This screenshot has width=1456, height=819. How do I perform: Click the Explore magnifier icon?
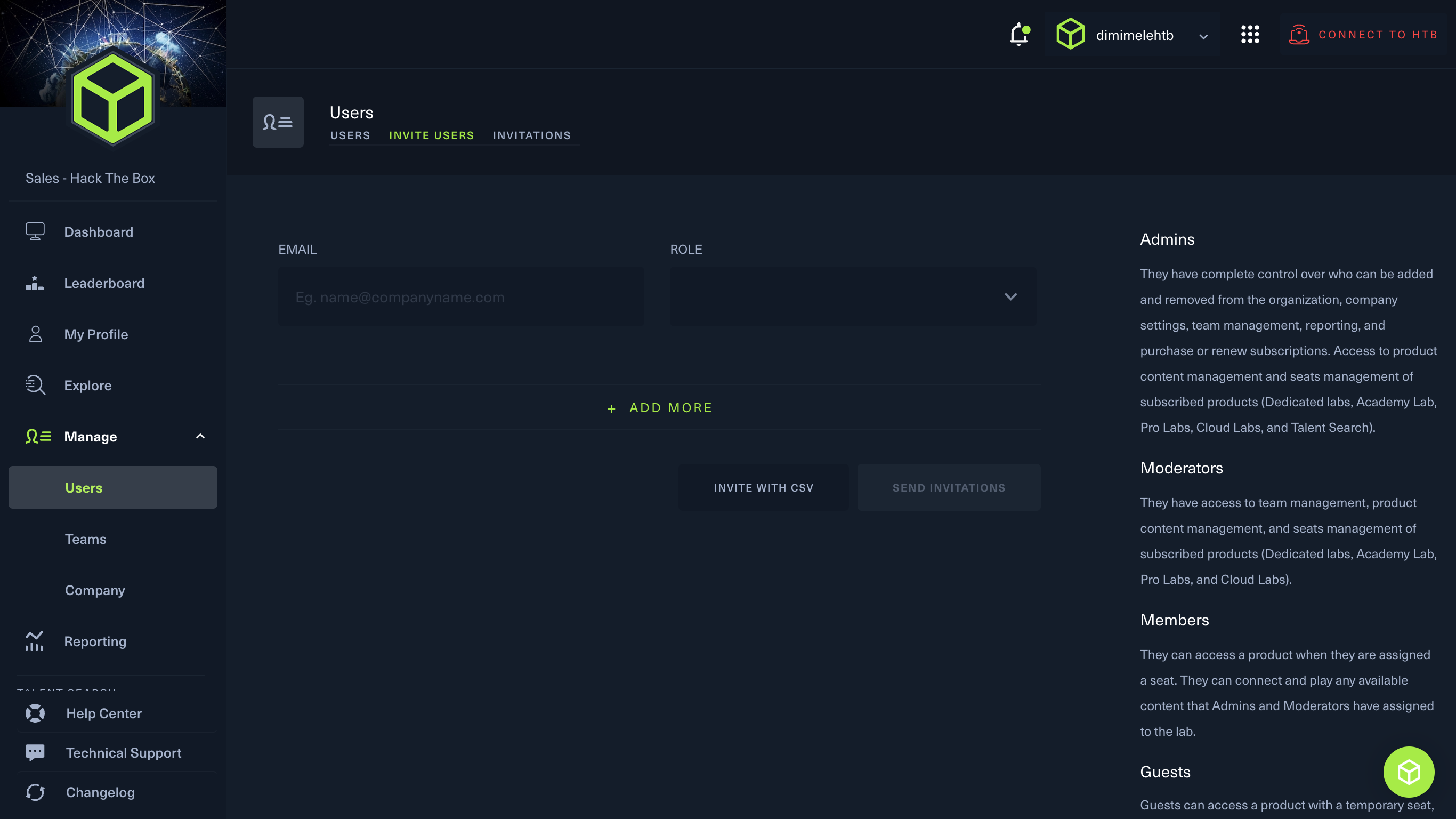click(35, 385)
